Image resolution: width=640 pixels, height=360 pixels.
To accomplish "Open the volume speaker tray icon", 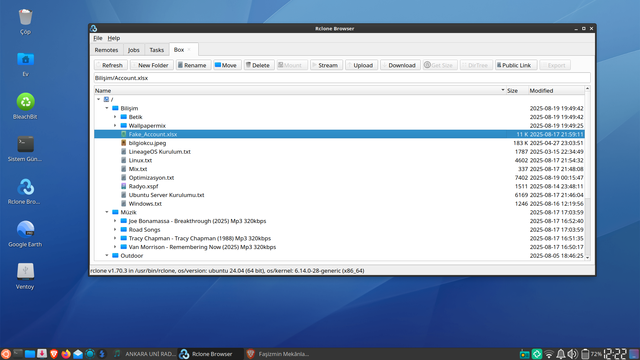I will click(x=573, y=354).
